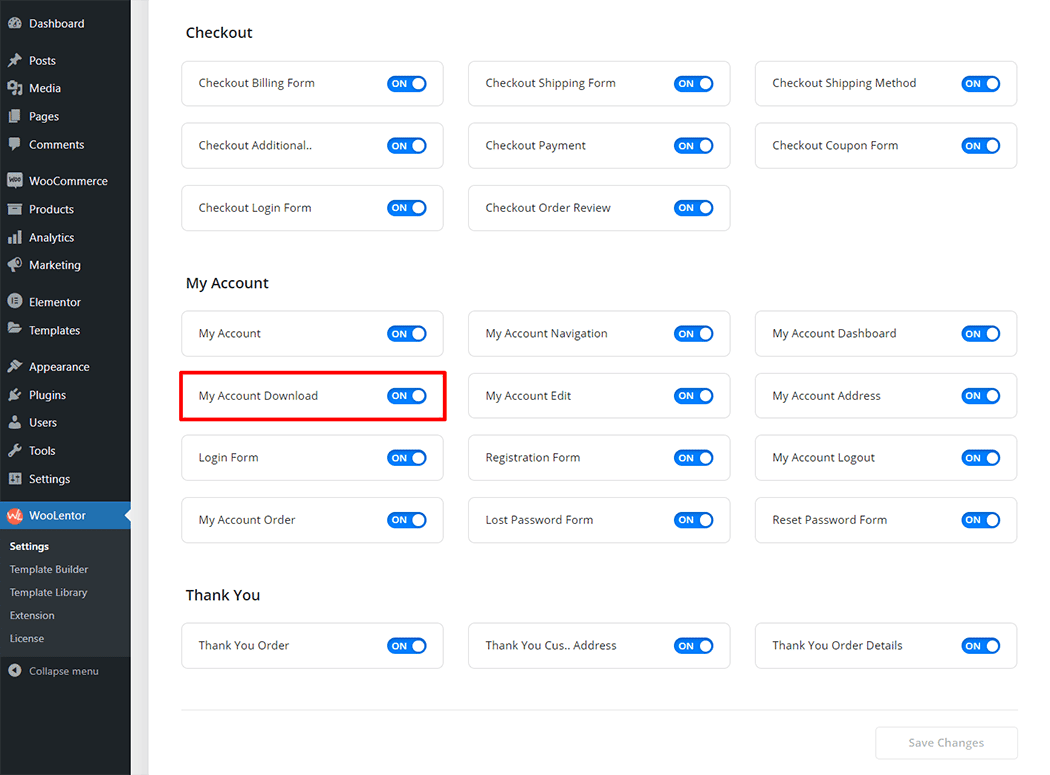This screenshot has height=775, width=1050.
Task: Open the Template Library submenu item
Action: tap(48, 592)
